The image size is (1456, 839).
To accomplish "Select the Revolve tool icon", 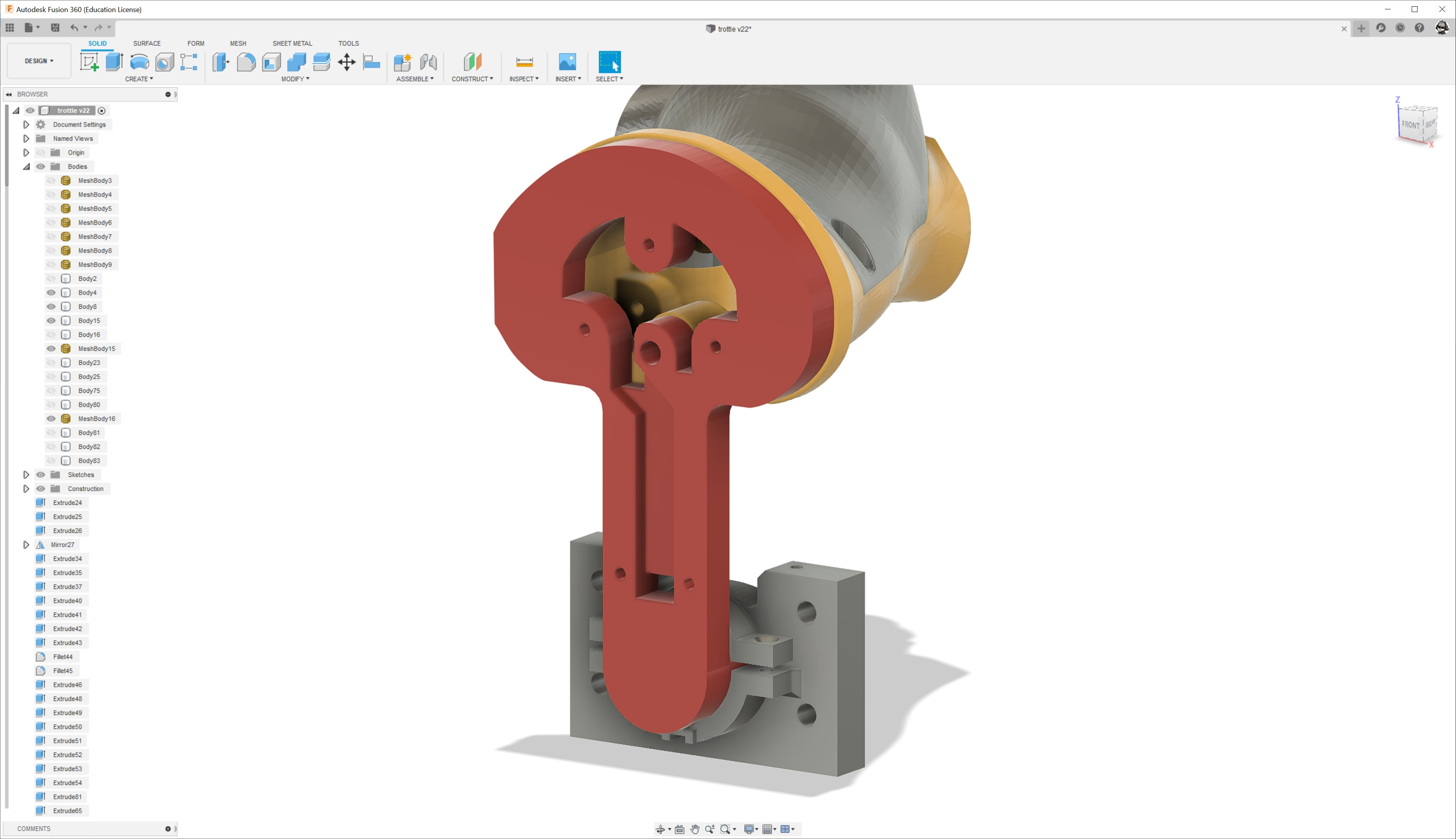I will [140, 62].
